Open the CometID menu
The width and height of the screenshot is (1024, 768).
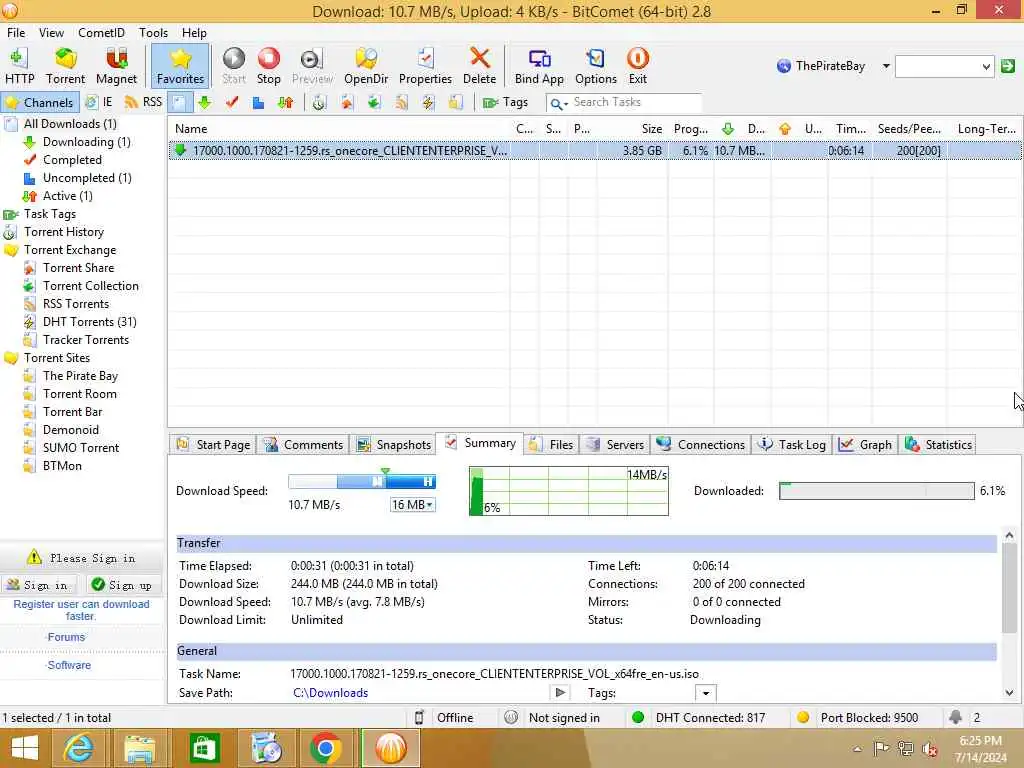[x=101, y=33]
